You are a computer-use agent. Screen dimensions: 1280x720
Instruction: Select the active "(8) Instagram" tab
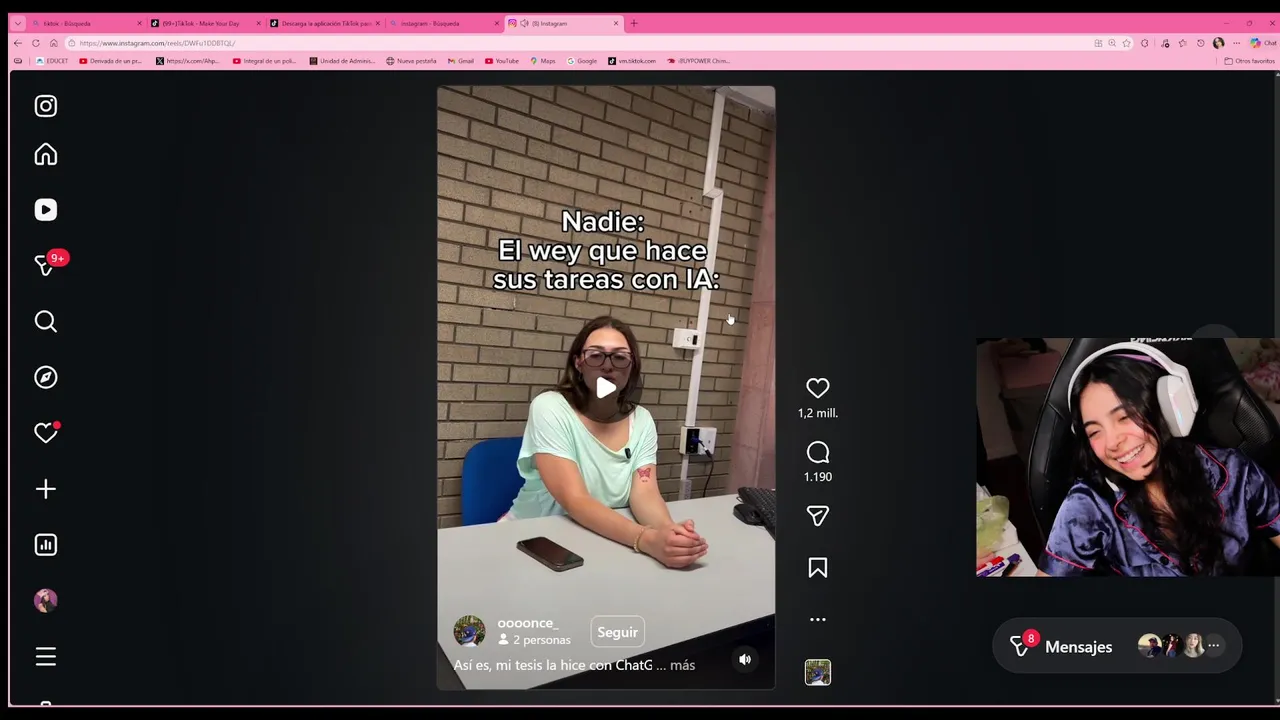(x=563, y=23)
